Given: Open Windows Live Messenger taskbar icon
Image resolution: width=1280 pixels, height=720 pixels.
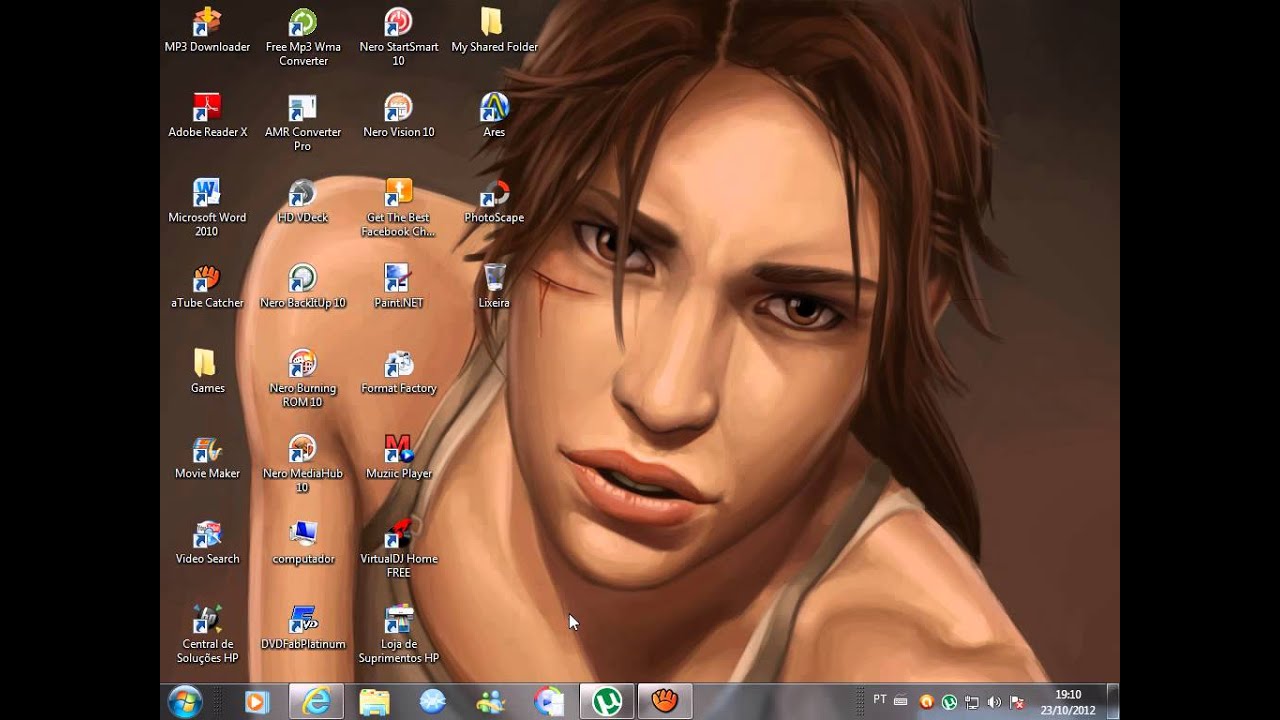Looking at the screenshot, I should coord(491,702).
